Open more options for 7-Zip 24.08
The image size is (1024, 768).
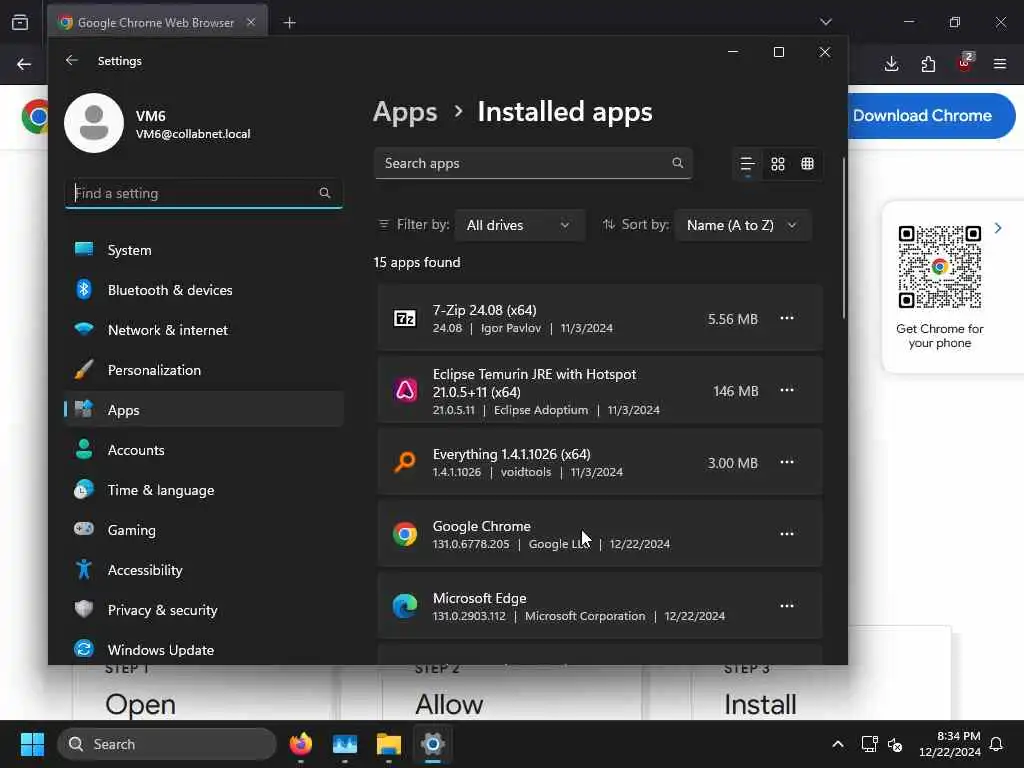[787, 318]
